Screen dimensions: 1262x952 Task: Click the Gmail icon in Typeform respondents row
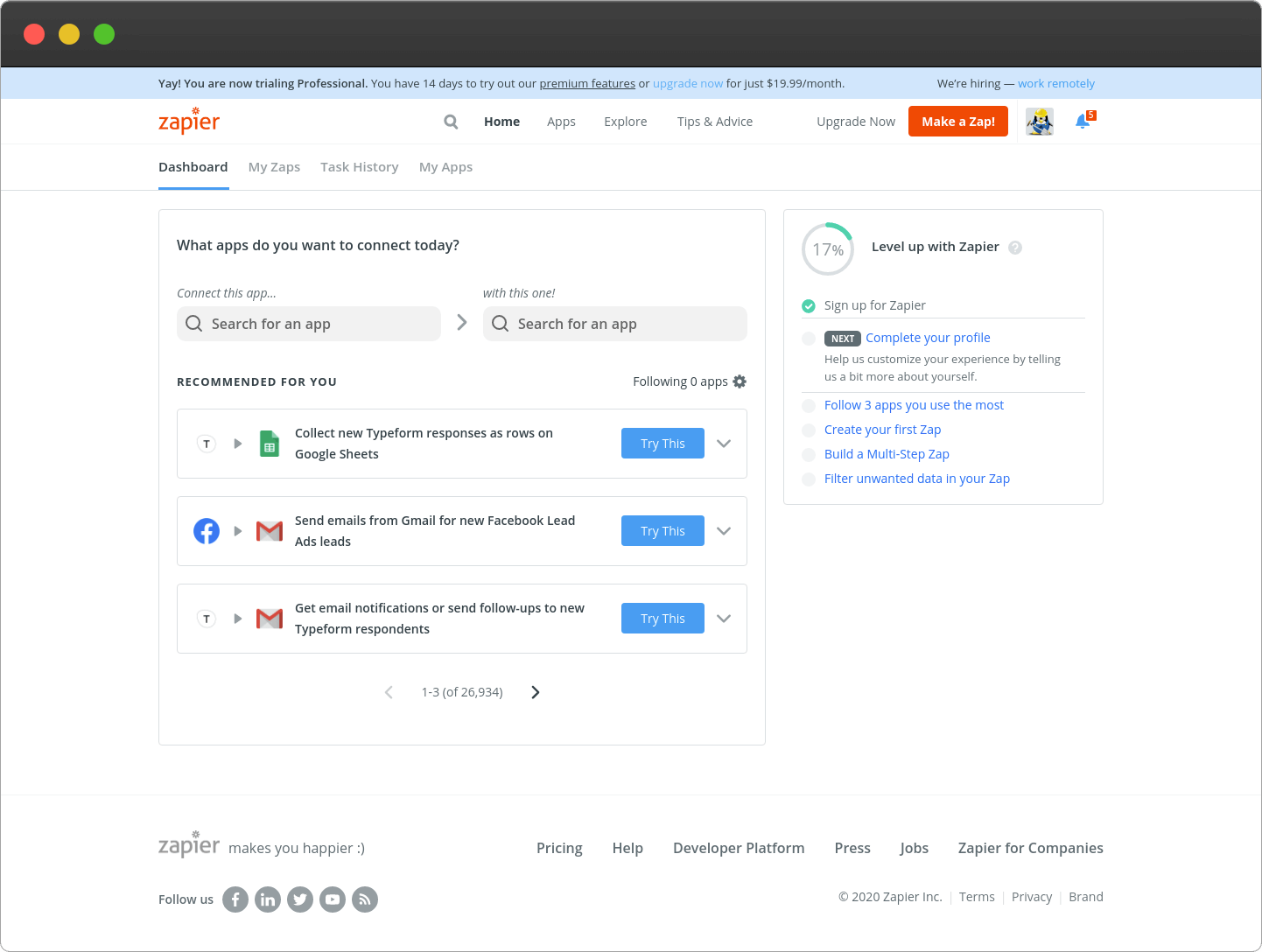[270, 619]
